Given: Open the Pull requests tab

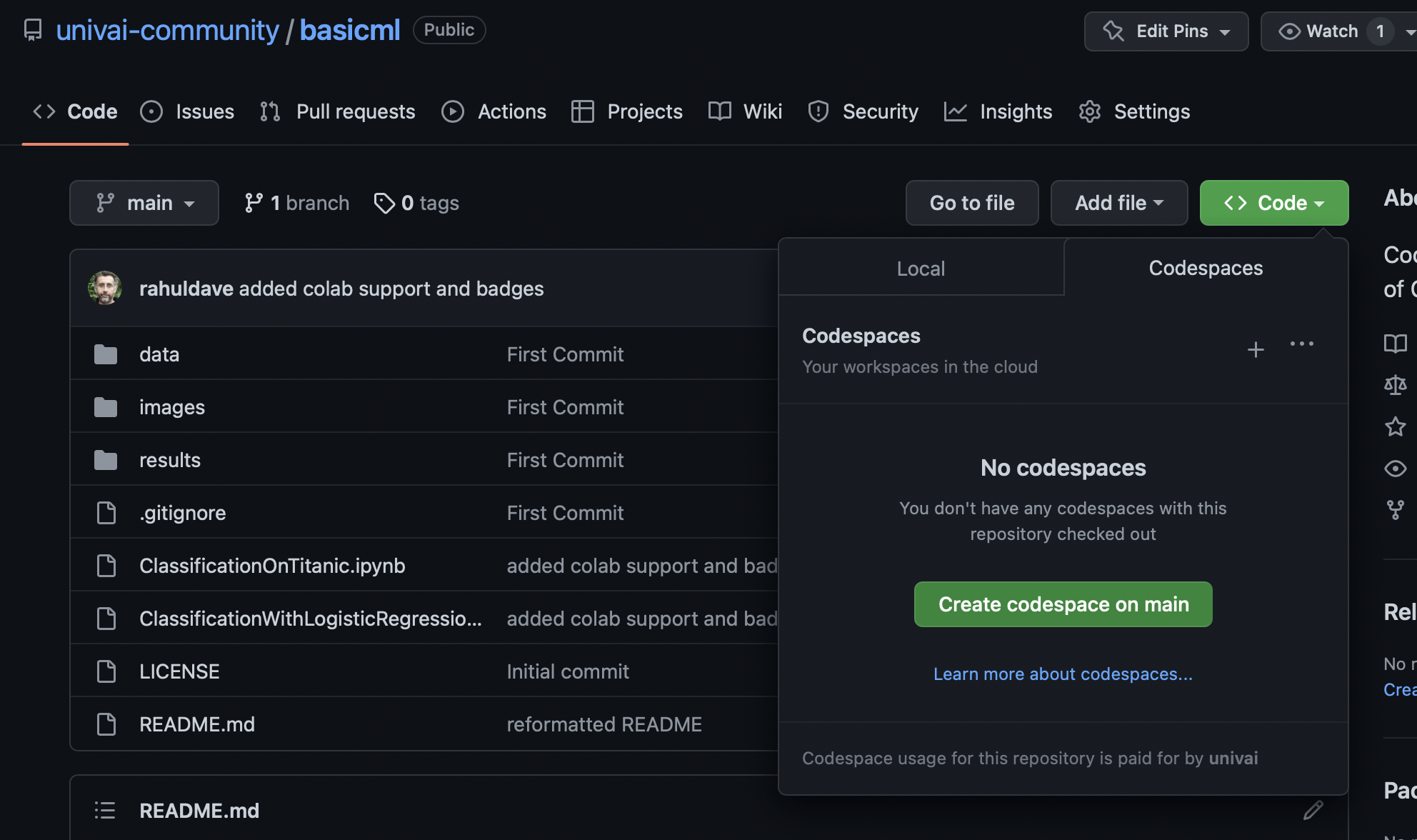Looking at the screenshot, I should click(x=338, y=111).
